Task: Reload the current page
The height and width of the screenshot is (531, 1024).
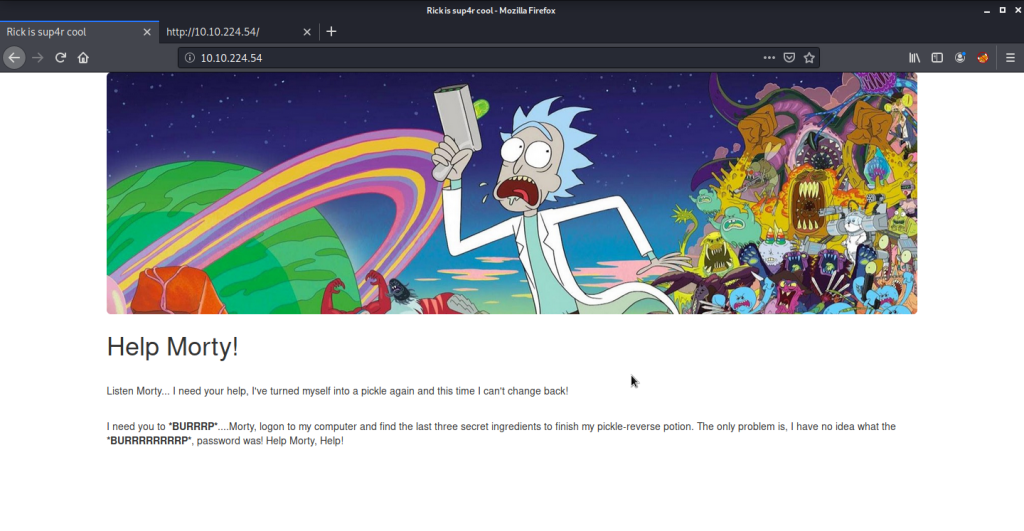Action: point(61,58)
